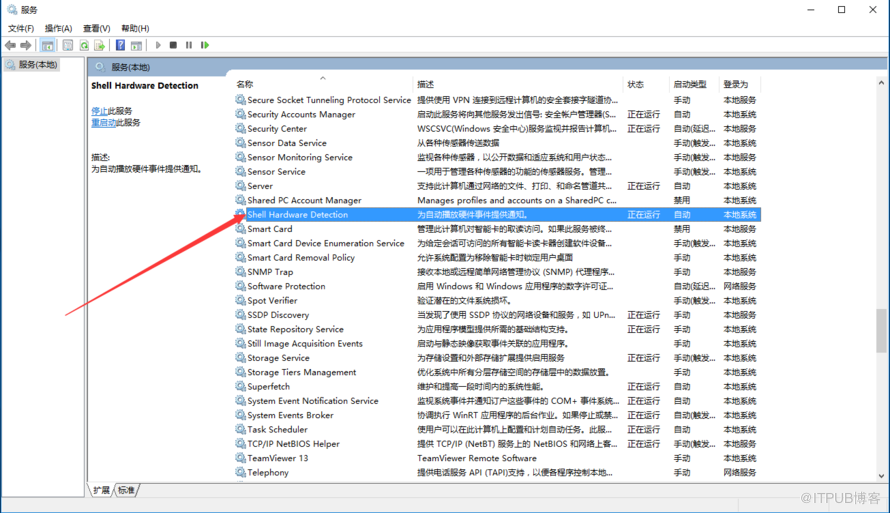Select Software Protection service row
Screen dimensions: 890x513
(497, 286)
